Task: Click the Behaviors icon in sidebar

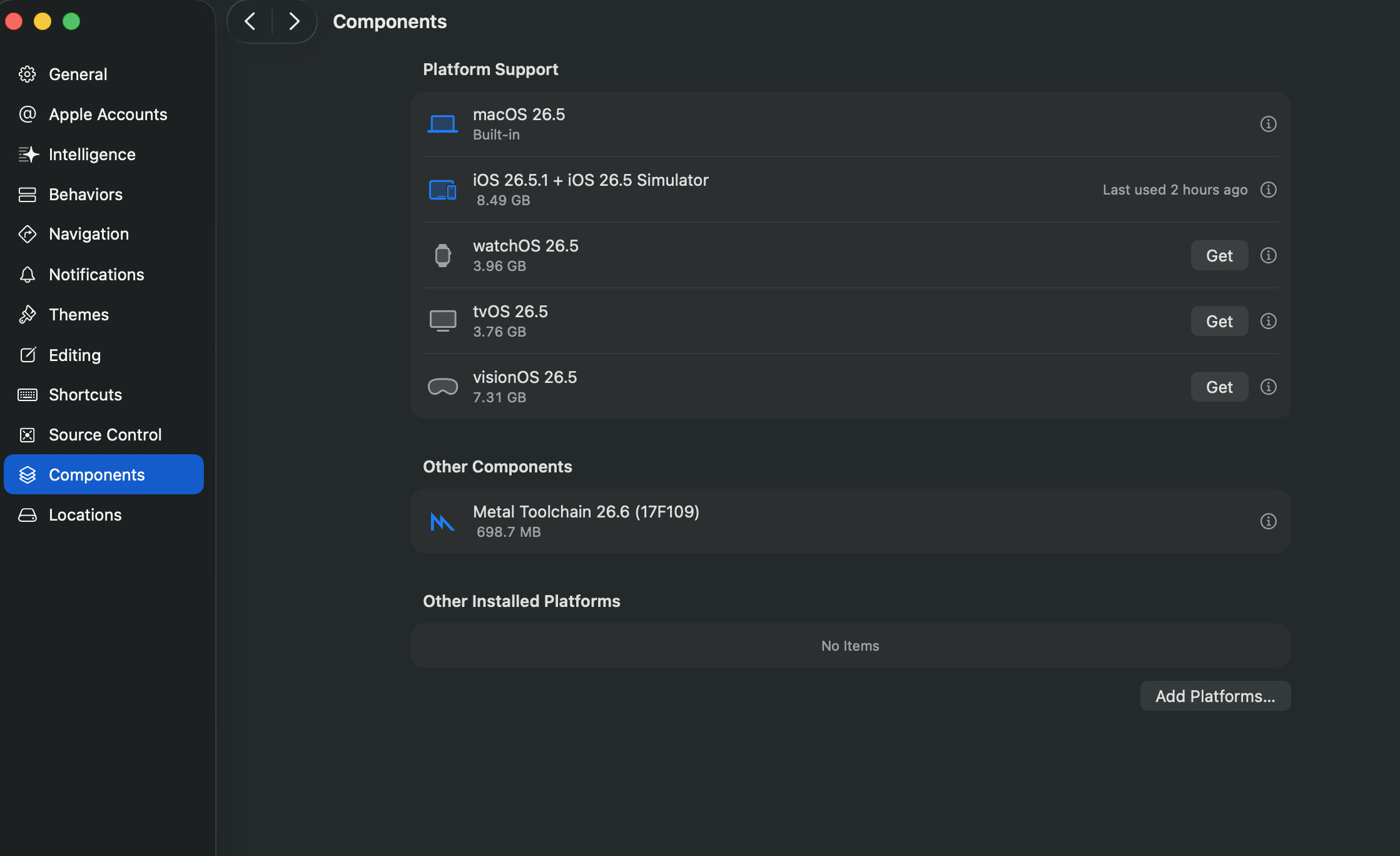Action: (x=28, y=194)
